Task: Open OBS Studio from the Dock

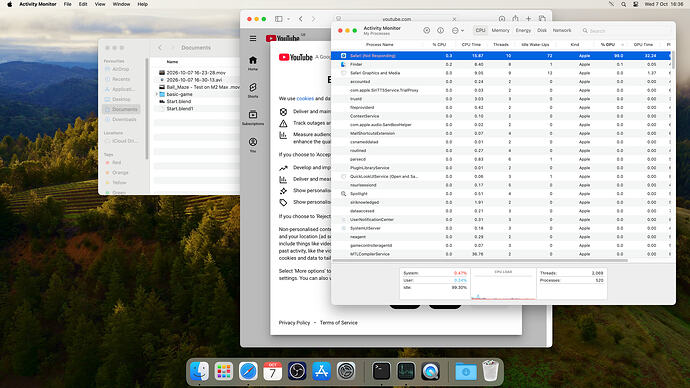Action: point(297,371)
